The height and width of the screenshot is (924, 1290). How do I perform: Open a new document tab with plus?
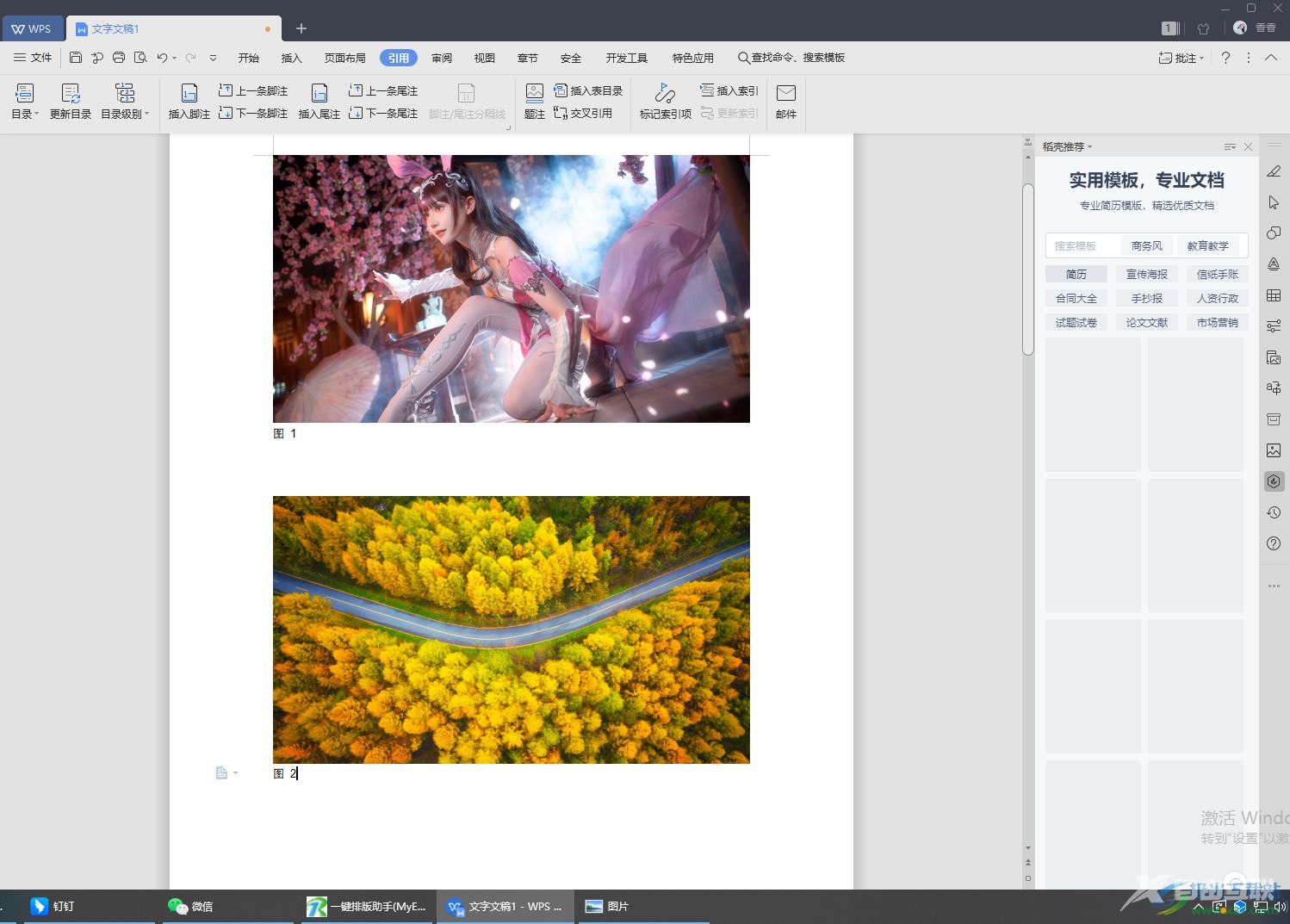point(301,28)
